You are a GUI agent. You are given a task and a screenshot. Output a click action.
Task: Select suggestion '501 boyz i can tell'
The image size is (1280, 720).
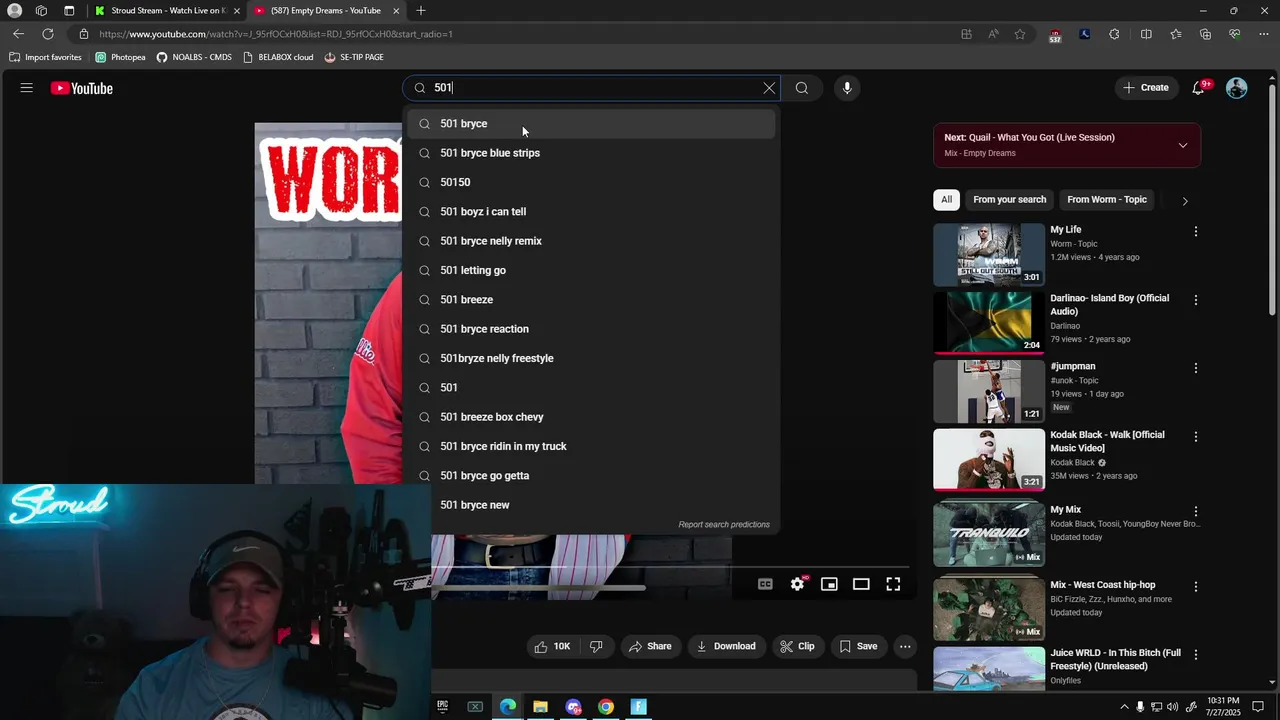click(591, 212)
